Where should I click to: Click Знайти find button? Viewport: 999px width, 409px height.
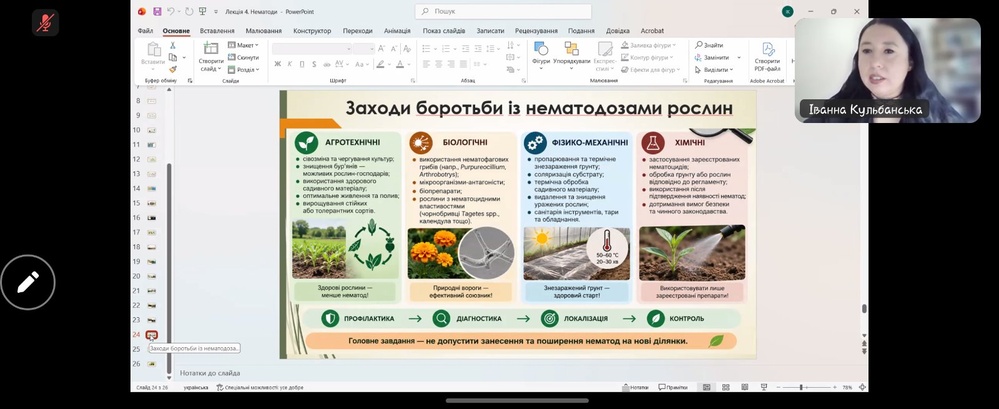(709, 45)
